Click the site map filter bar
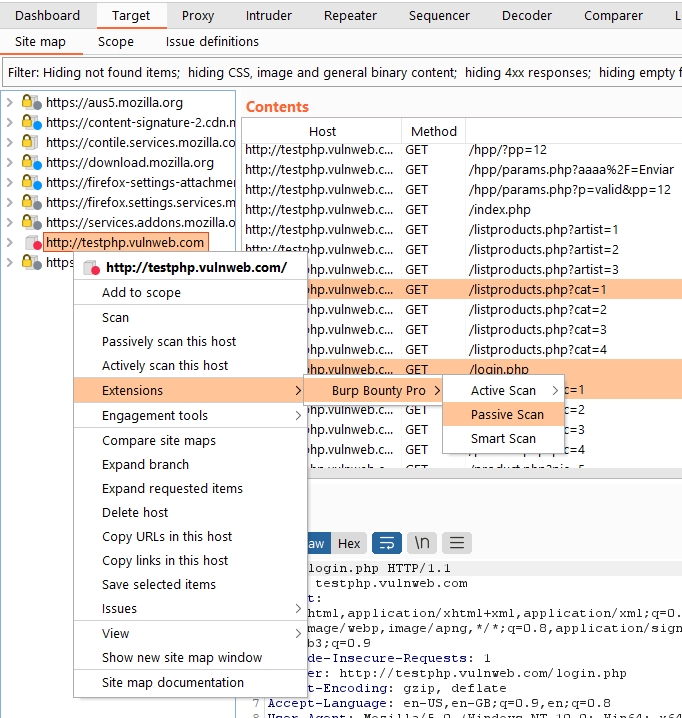682x718 pixels. 340,72
